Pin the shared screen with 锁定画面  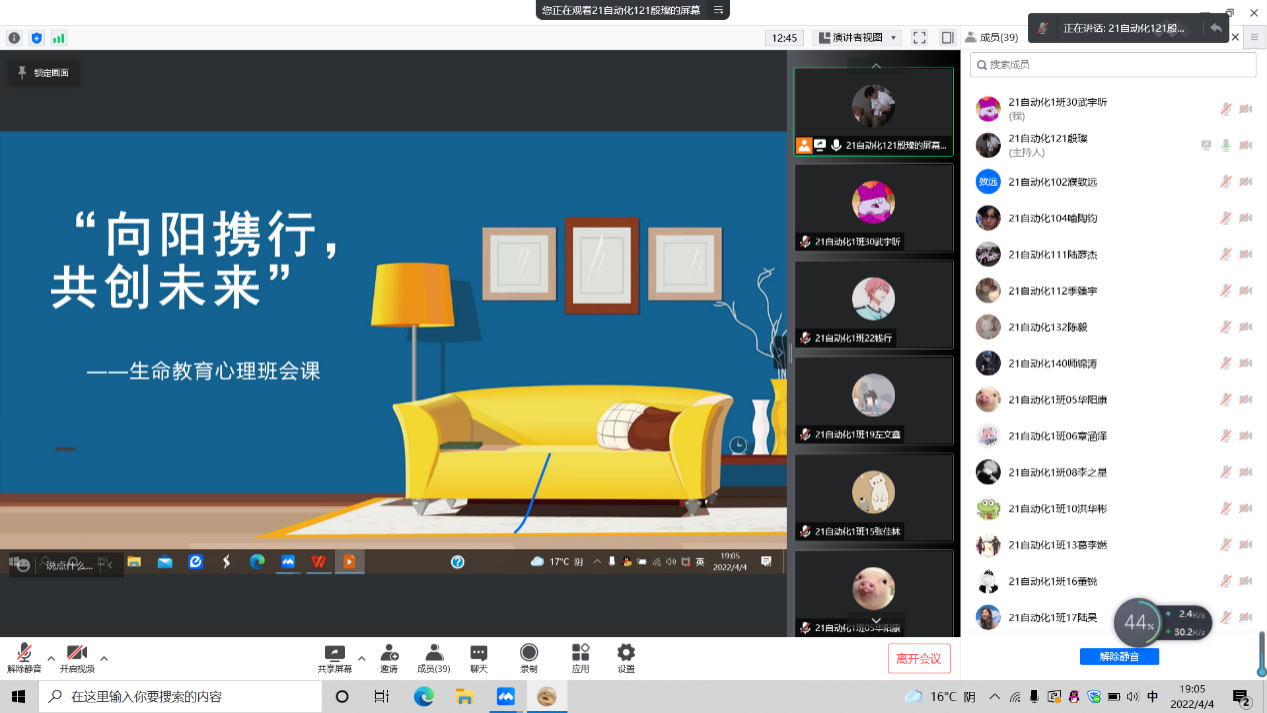pos(43,73)
